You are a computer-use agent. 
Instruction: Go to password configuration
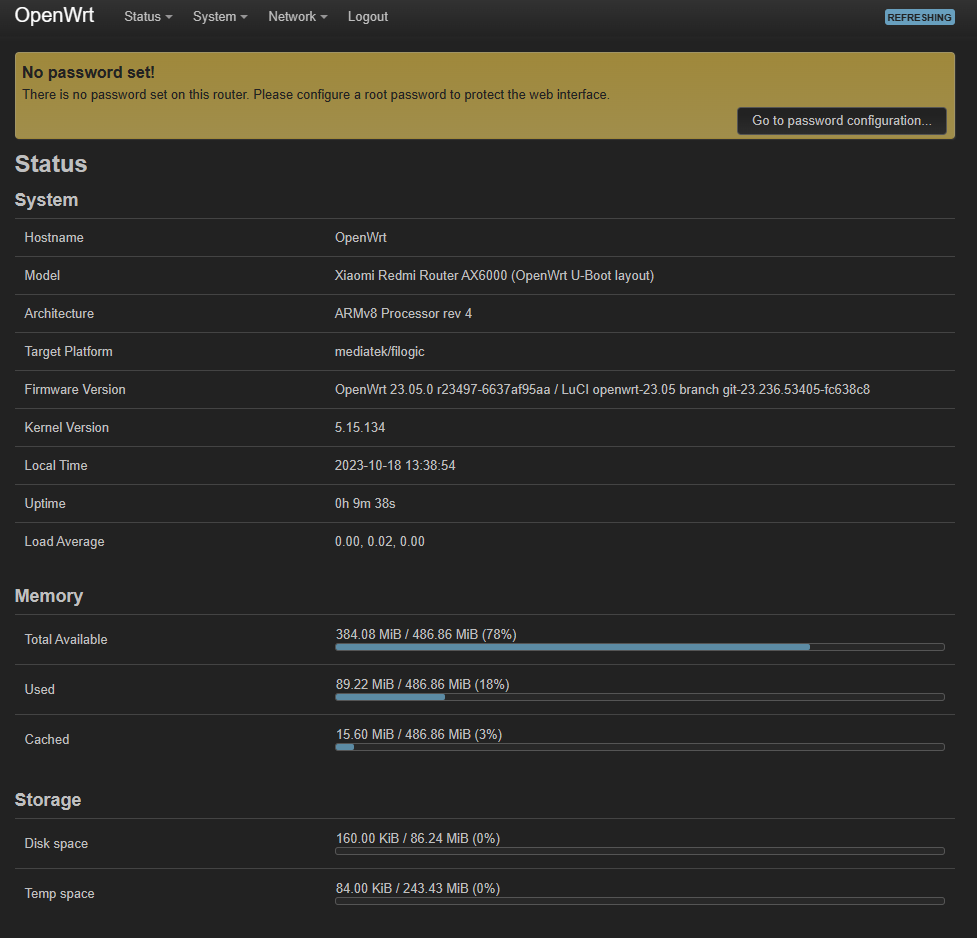click(x=841, y=121)
